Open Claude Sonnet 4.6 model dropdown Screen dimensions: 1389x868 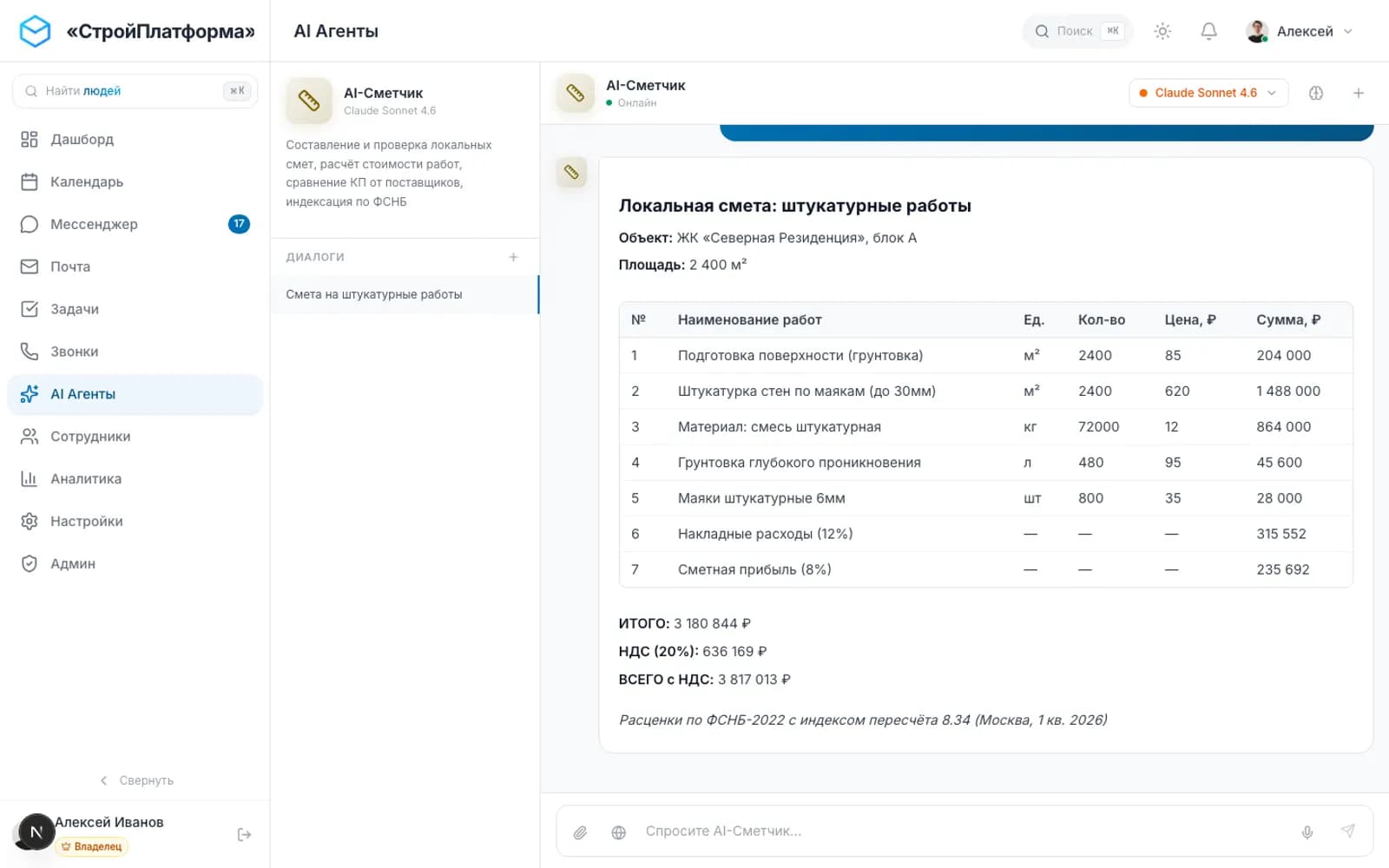click(x=1208, y=93)
